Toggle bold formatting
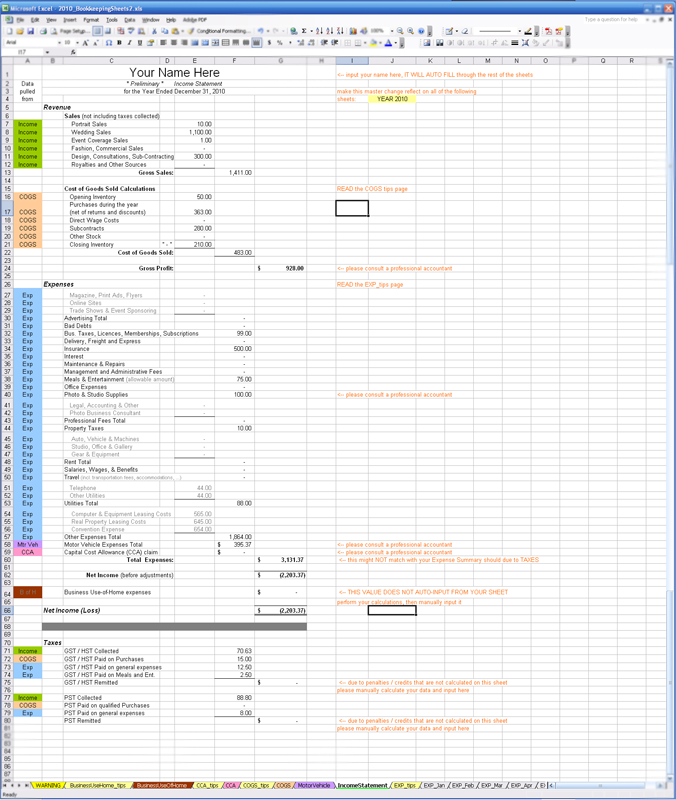The image size is (676, 800). (119, 42)
